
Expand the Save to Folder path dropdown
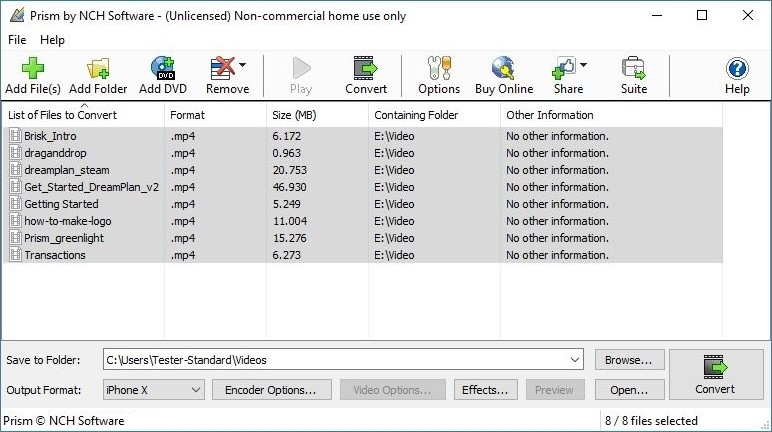click(574, 360)
